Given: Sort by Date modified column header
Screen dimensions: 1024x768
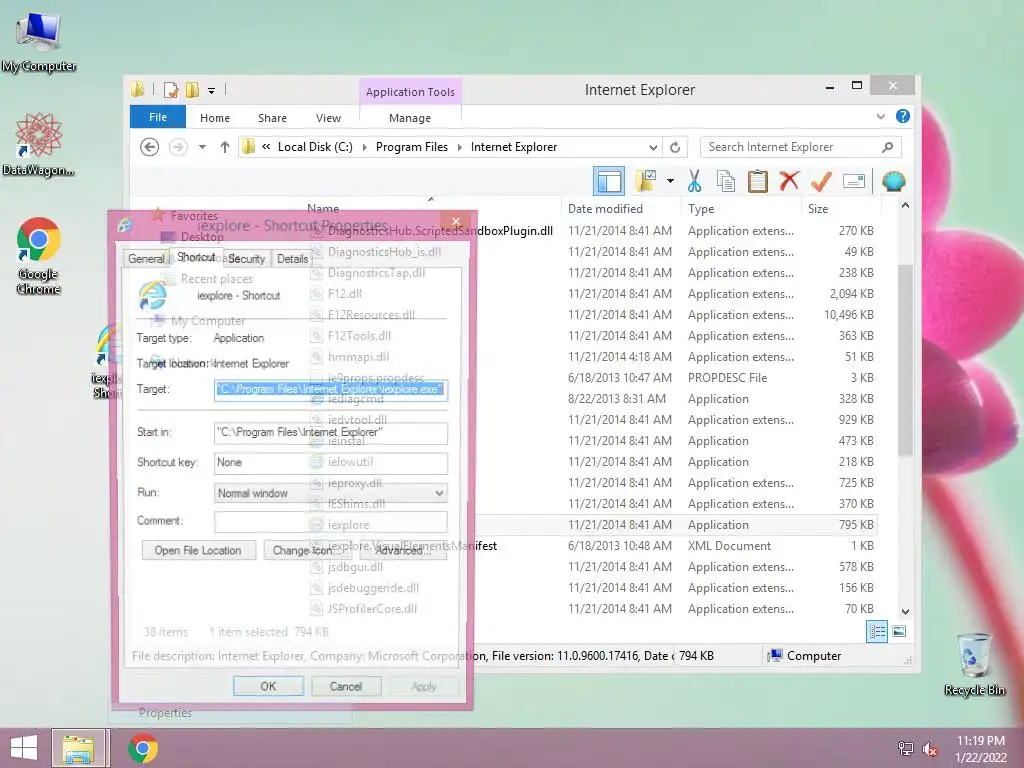Looking at the screenshot, I should point(605,208).
